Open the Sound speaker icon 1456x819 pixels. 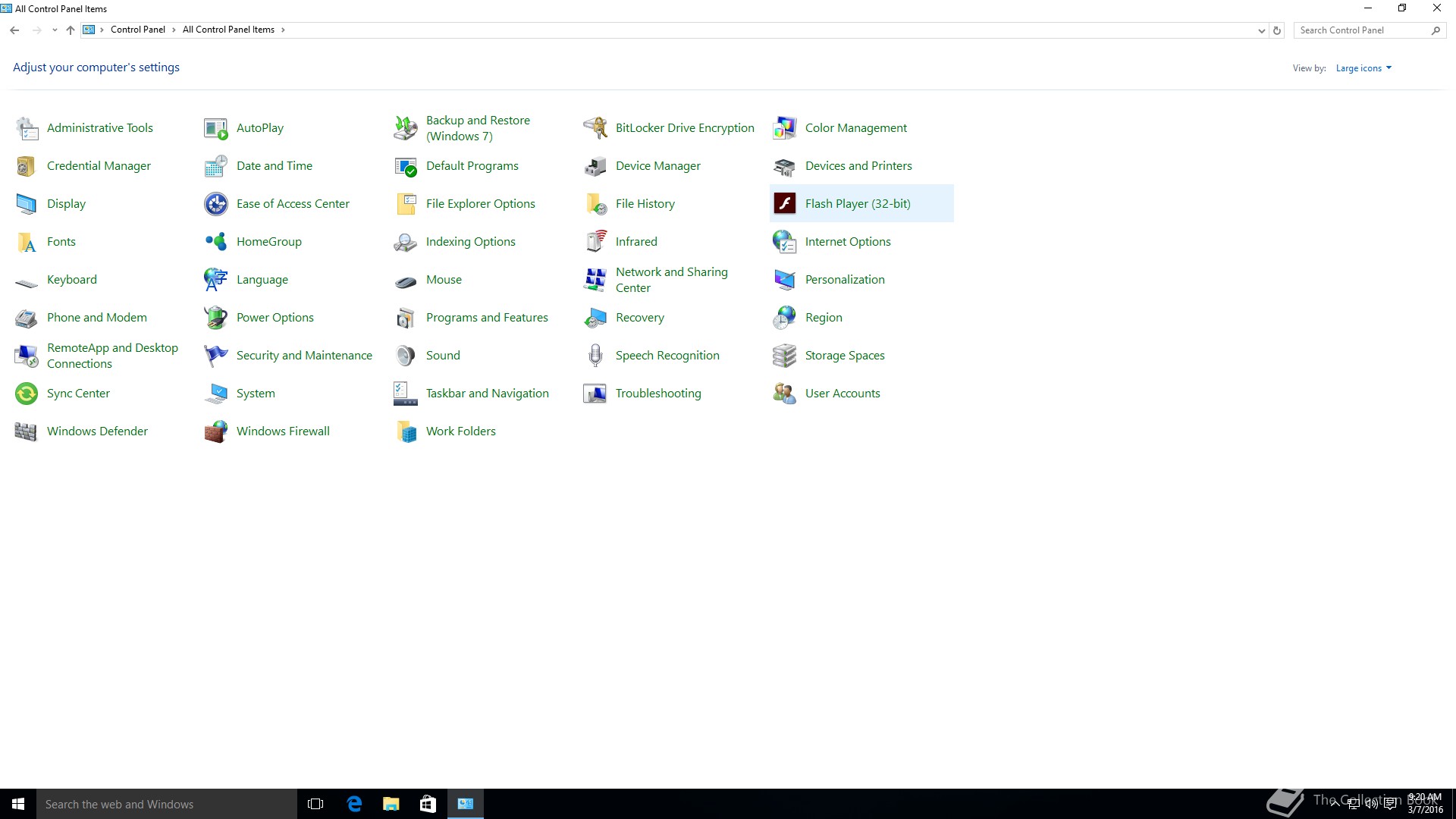point(406,356)
